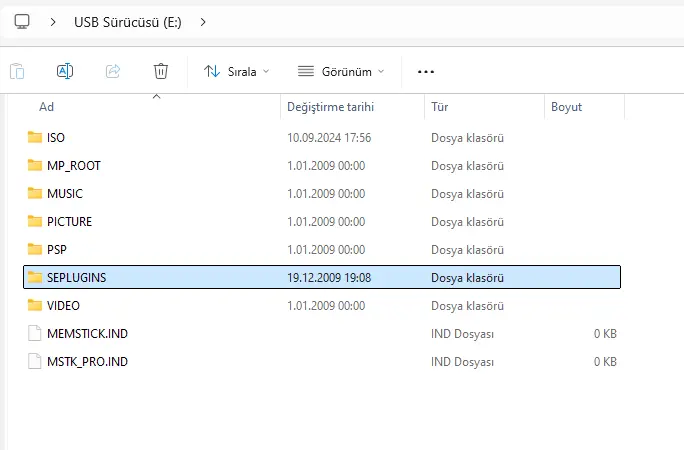Click the Paste clipboard icon
The height and width of the screenshot is (450, 684).
pos(17,71)
